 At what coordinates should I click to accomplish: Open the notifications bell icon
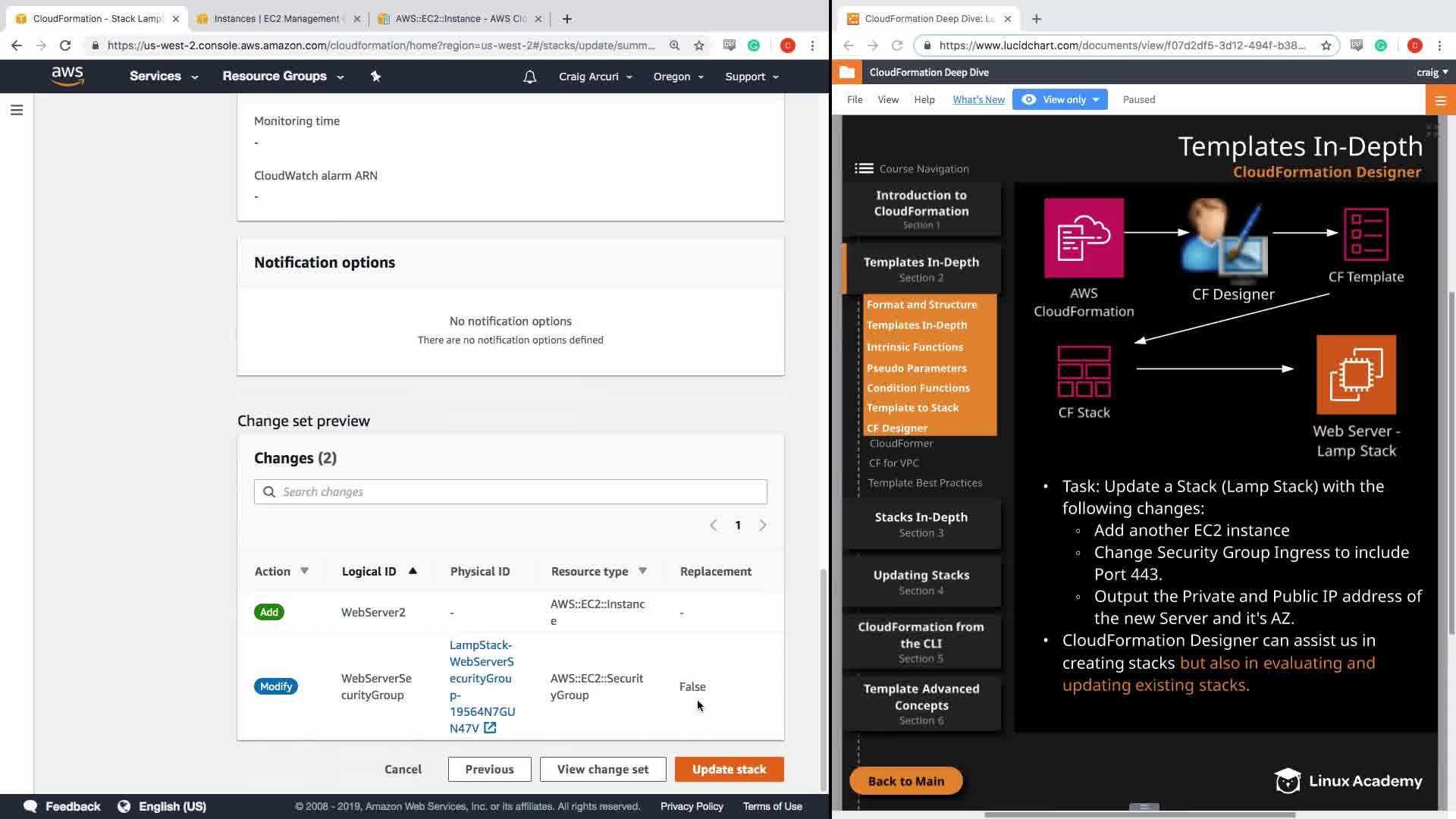pos(529,77)
